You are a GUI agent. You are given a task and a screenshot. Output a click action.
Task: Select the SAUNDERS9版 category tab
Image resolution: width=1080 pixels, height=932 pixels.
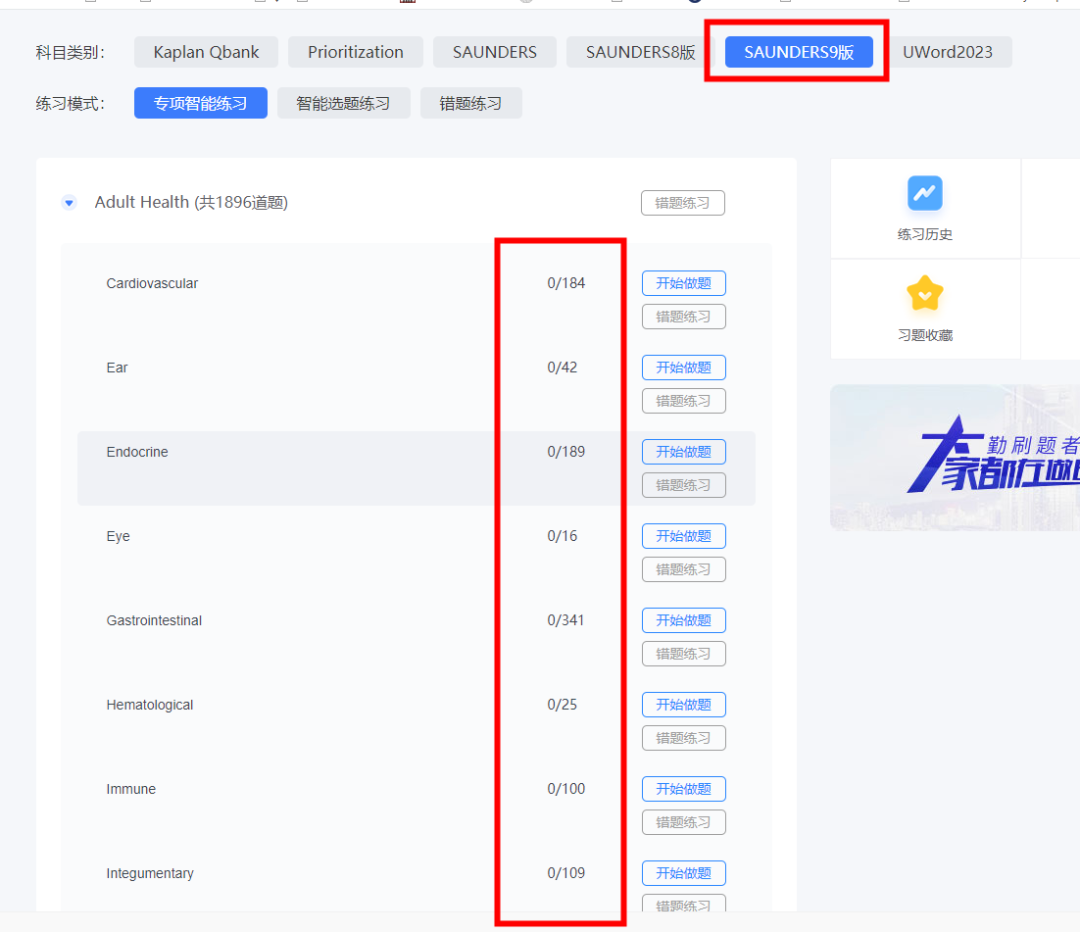click(798, 52)
